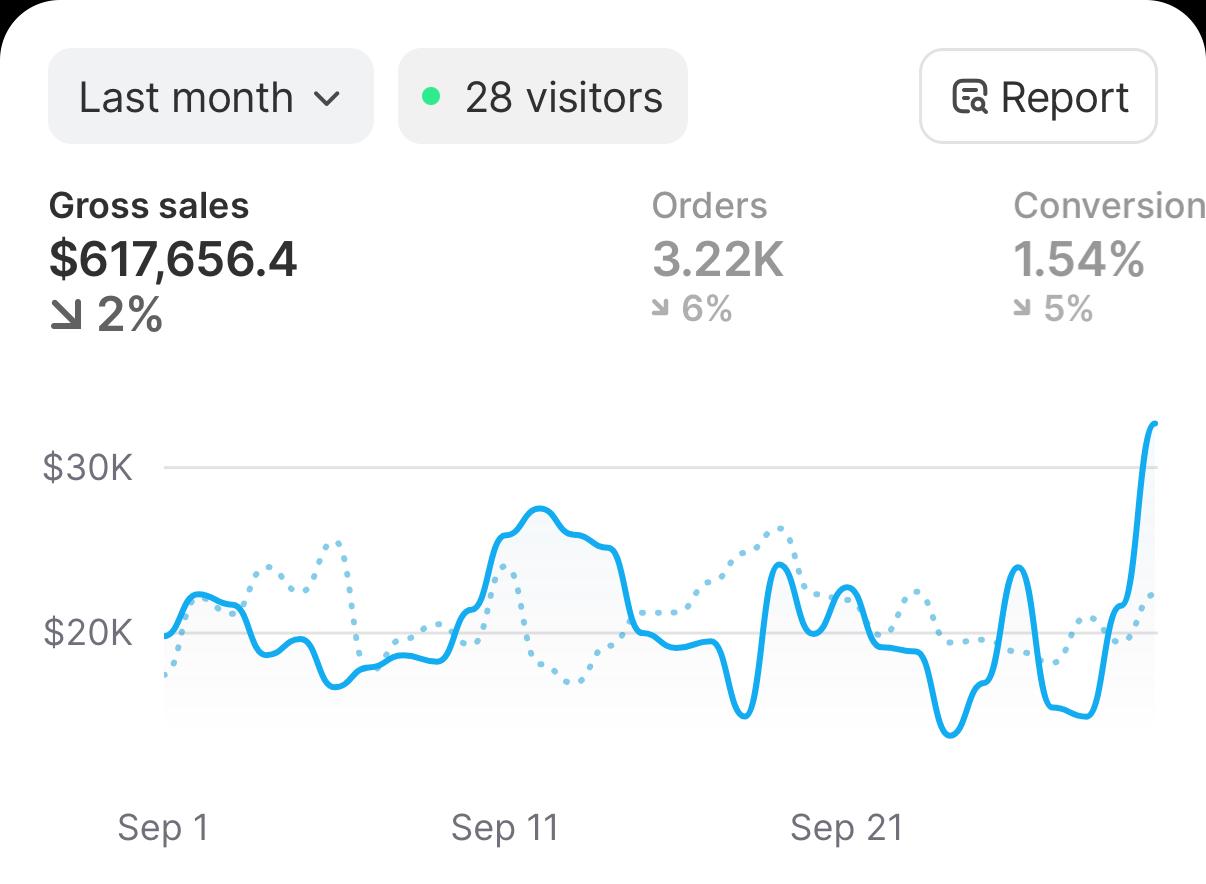The image size is (1206, 884).
Task: Click the $617,656.4 gross sales value
Action: pyautogui.click(x=173, y=260)
